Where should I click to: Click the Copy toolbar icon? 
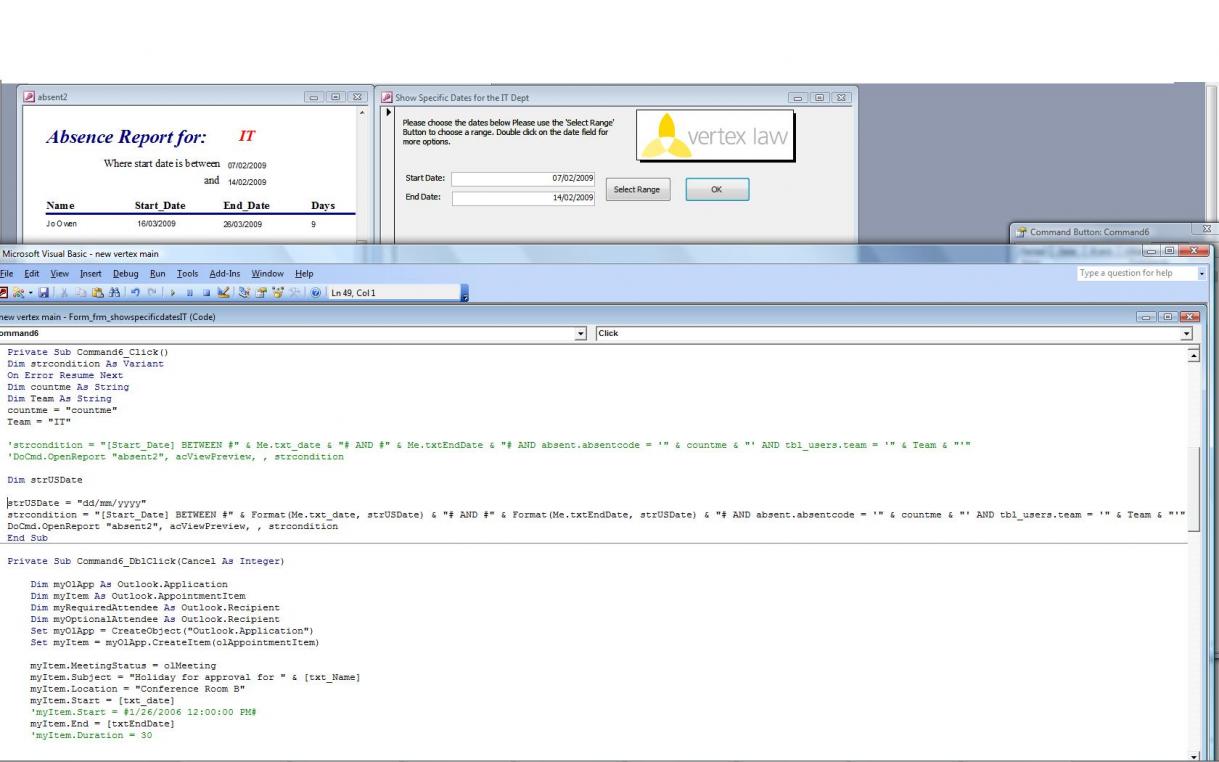pyautogui.click(x=80, y=293)
